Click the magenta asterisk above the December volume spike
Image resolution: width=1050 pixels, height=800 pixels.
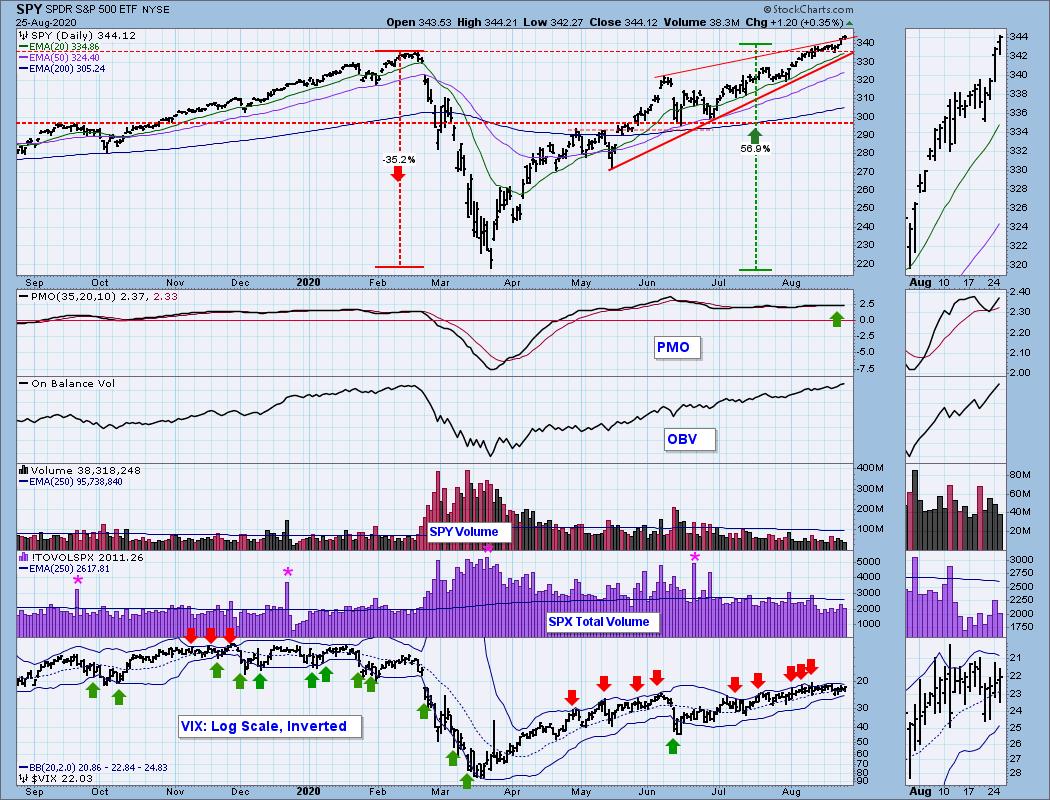coord(288,572)
